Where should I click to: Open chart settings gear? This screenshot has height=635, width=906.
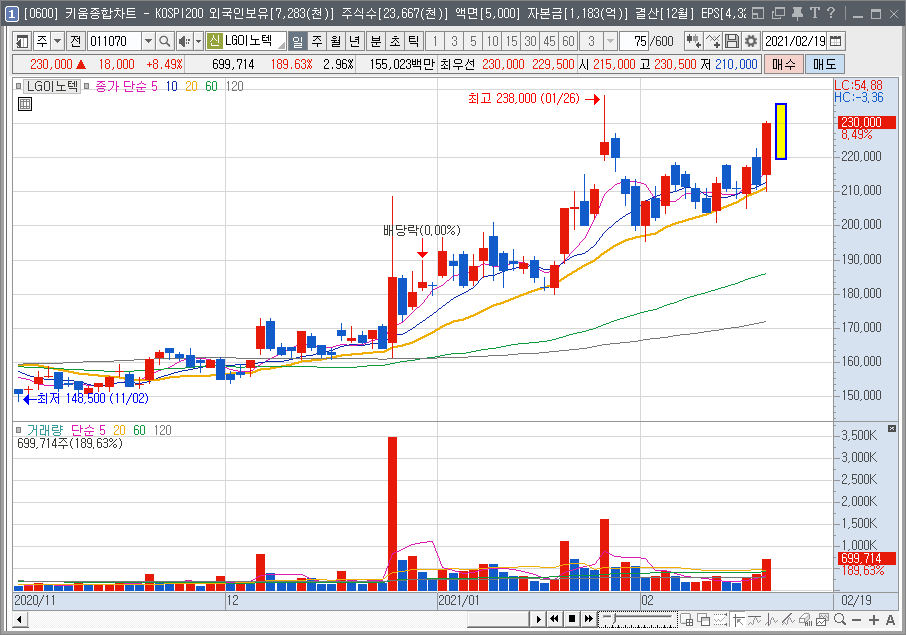tap(751, 41)
